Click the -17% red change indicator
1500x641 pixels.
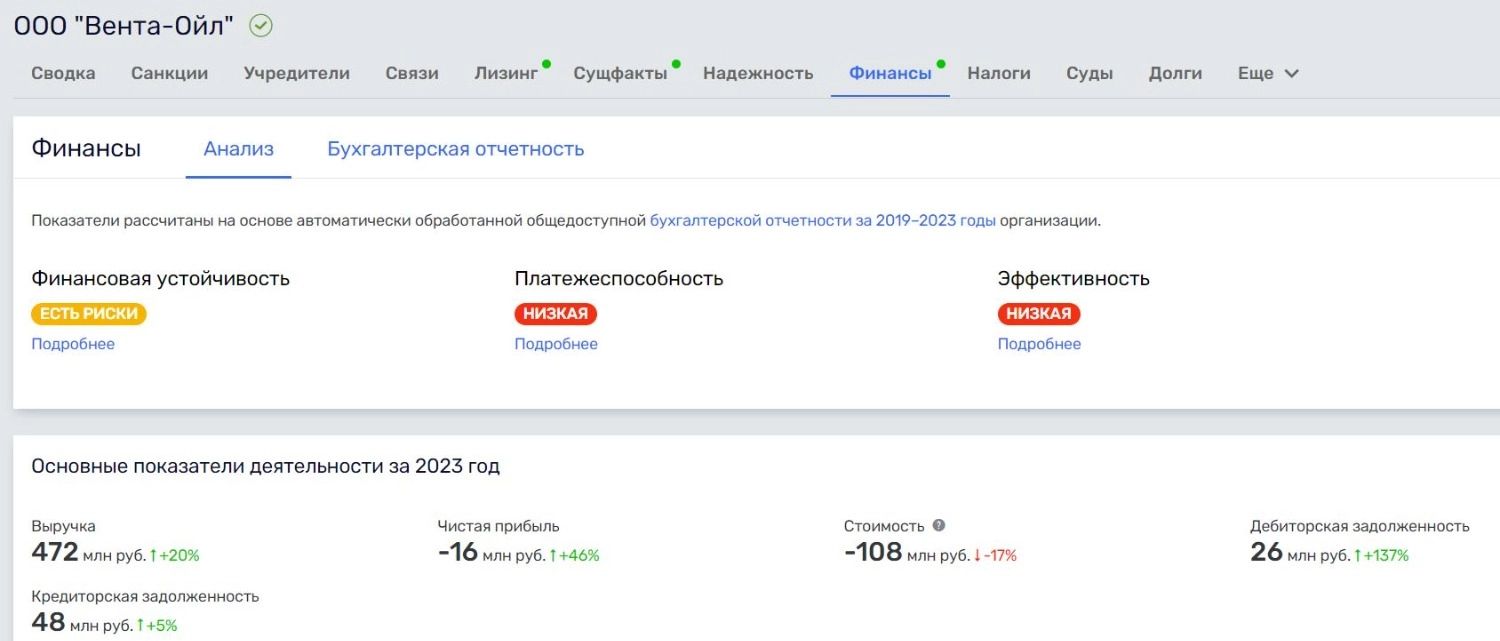(x=995, y=555)
